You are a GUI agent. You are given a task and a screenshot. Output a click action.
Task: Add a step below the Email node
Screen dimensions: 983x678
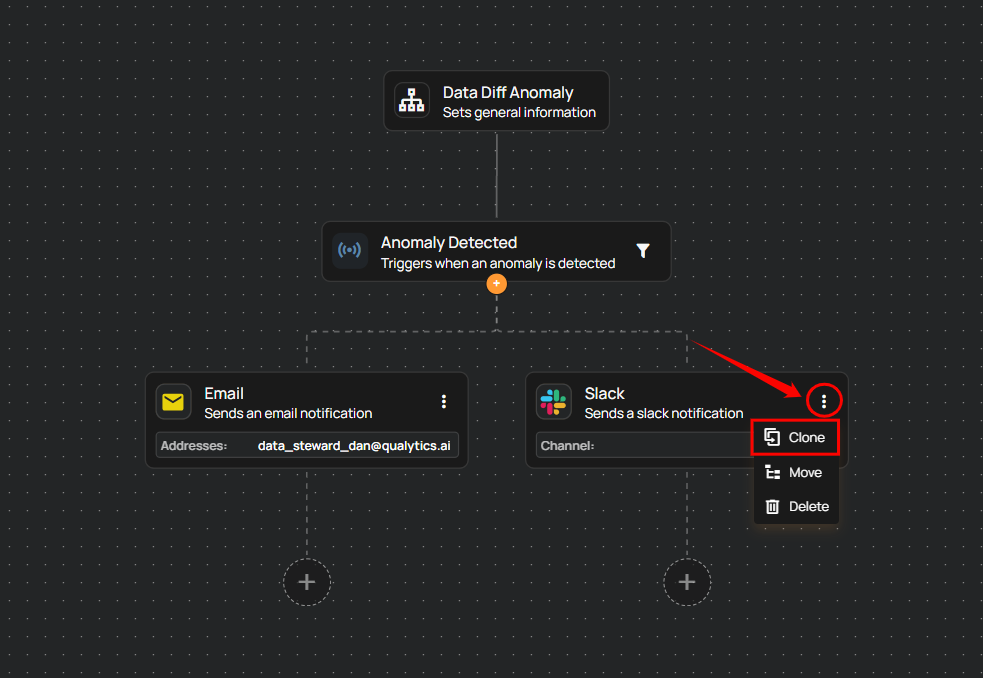click(x=307, y=582)
